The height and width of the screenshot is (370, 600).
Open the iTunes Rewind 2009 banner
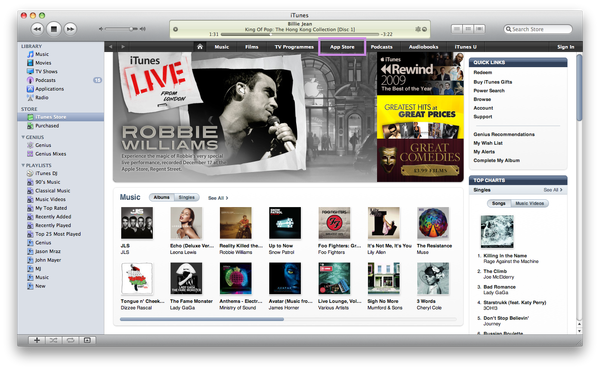click(x=420, y=73)
